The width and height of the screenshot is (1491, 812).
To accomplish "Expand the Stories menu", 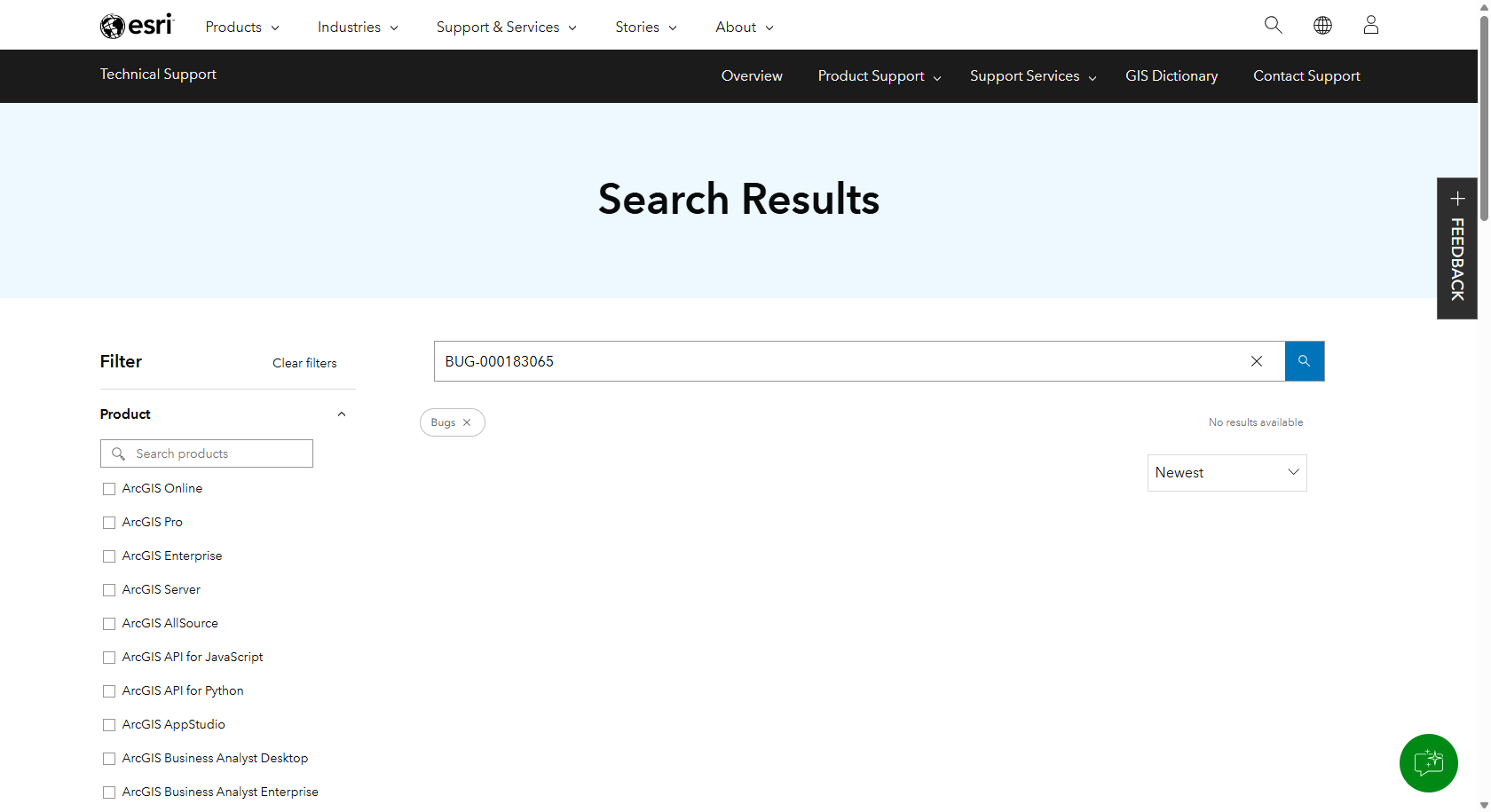I will point(646,27).
